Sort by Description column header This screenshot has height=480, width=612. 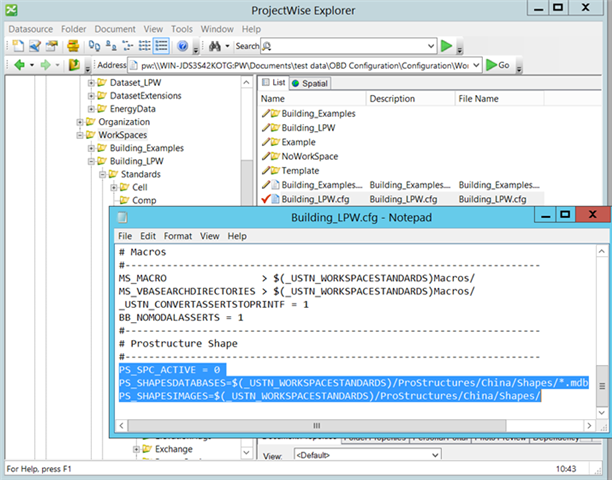click(x=411, y=99)
